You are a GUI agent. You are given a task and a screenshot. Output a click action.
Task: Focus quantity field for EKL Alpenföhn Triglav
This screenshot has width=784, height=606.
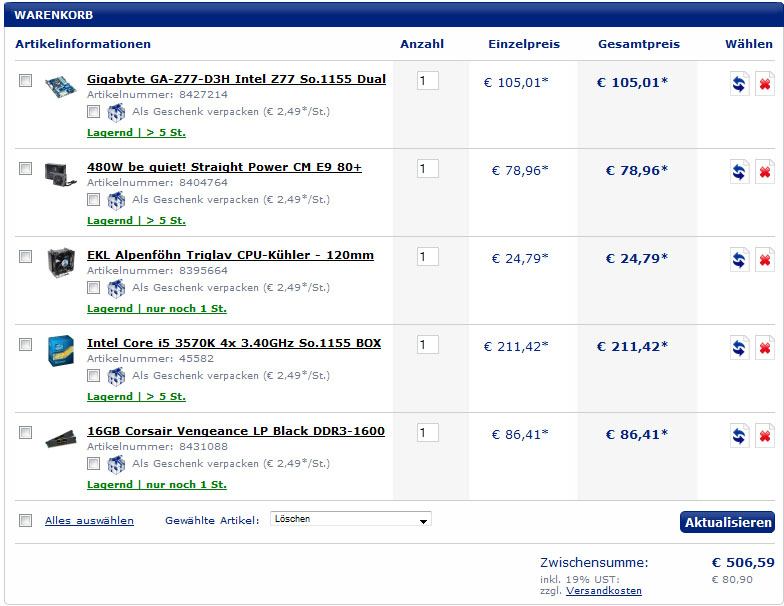coord(428,256)
